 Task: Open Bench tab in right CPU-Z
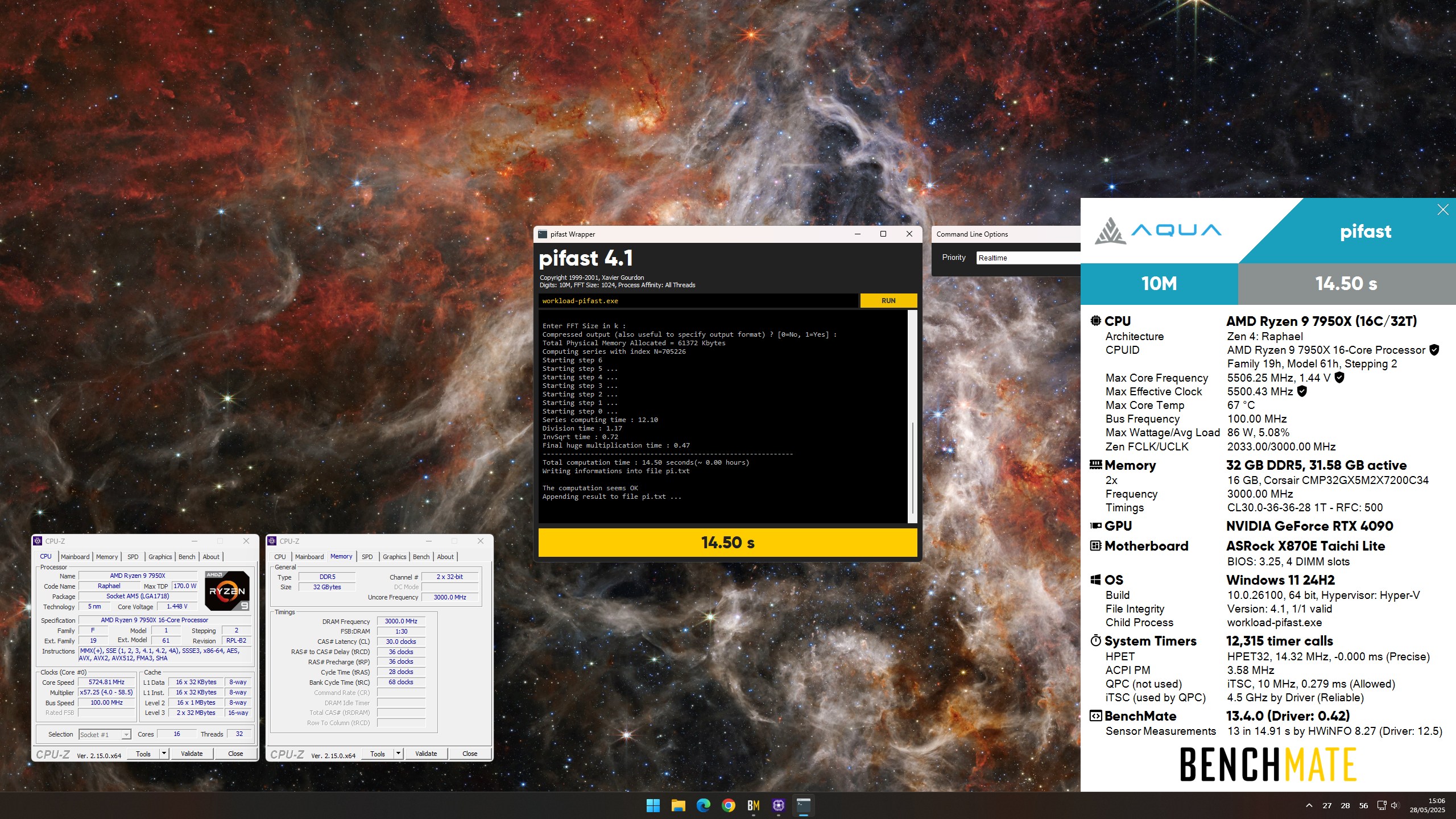[421, 557]
